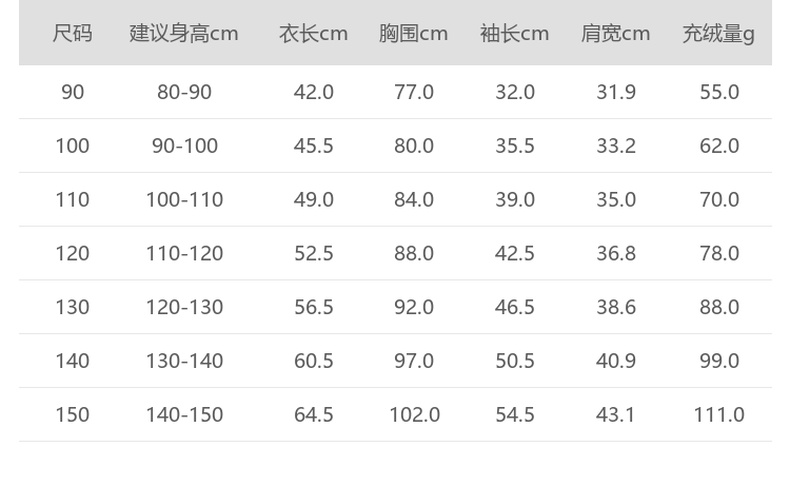Click the 充绒量g column header
This screenshot has width=790, height=485.
[718, 34]
